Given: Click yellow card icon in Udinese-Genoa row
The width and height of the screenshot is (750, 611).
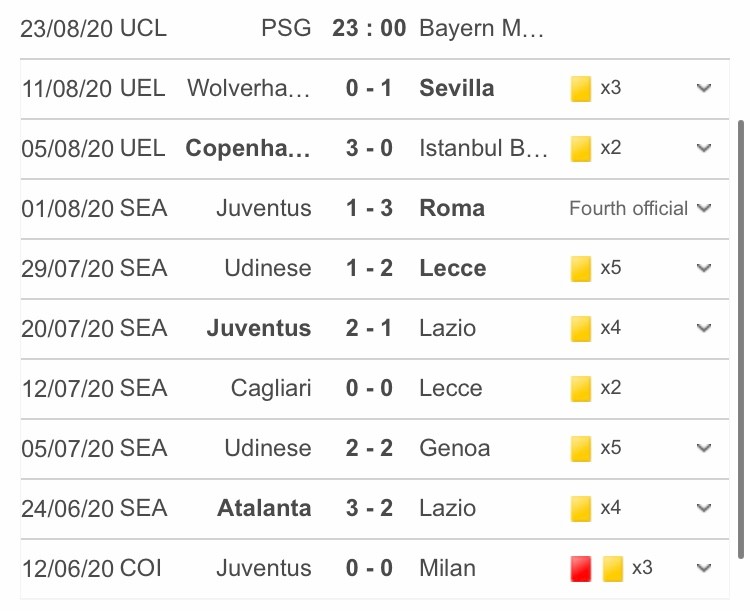Looking at the screenshot, I should pos(581,448).
